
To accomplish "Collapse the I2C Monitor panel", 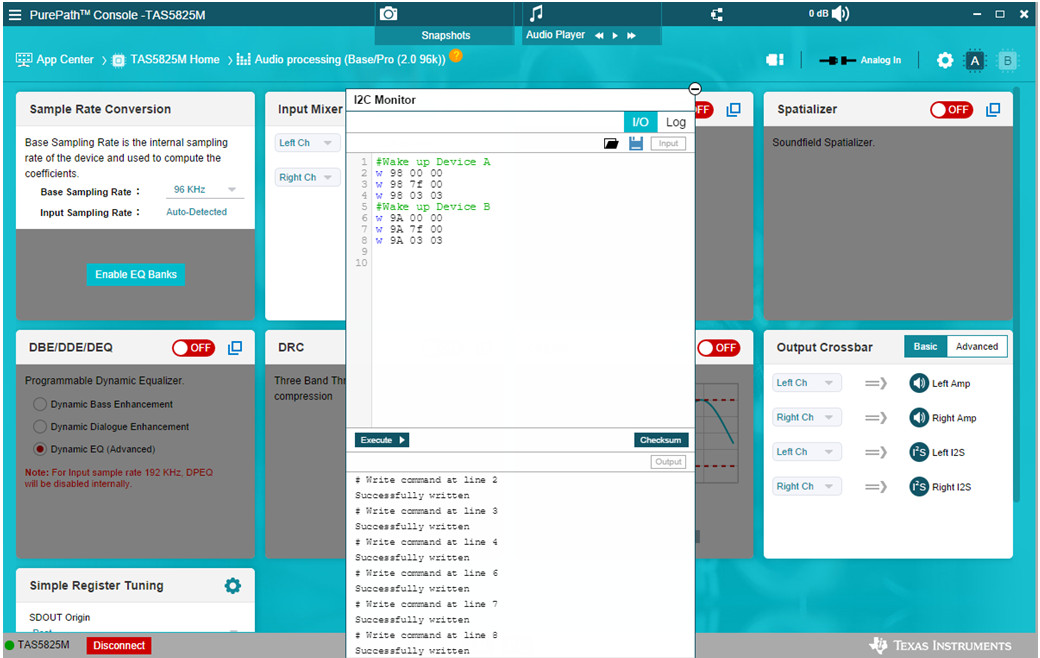I will click(694, 89).
